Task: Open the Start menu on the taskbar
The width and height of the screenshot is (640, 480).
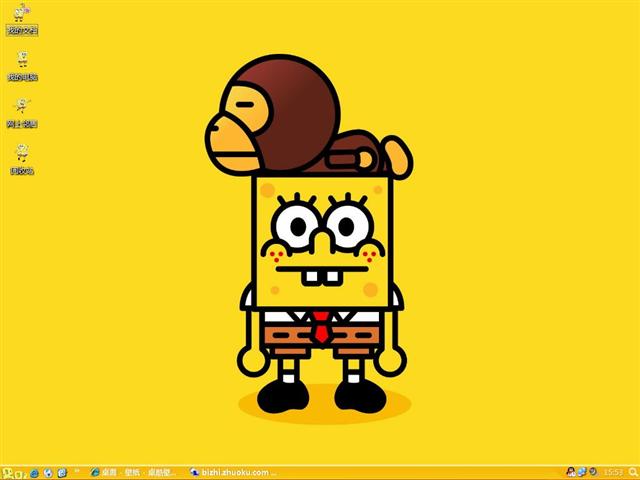Action: tap(13, 473)
